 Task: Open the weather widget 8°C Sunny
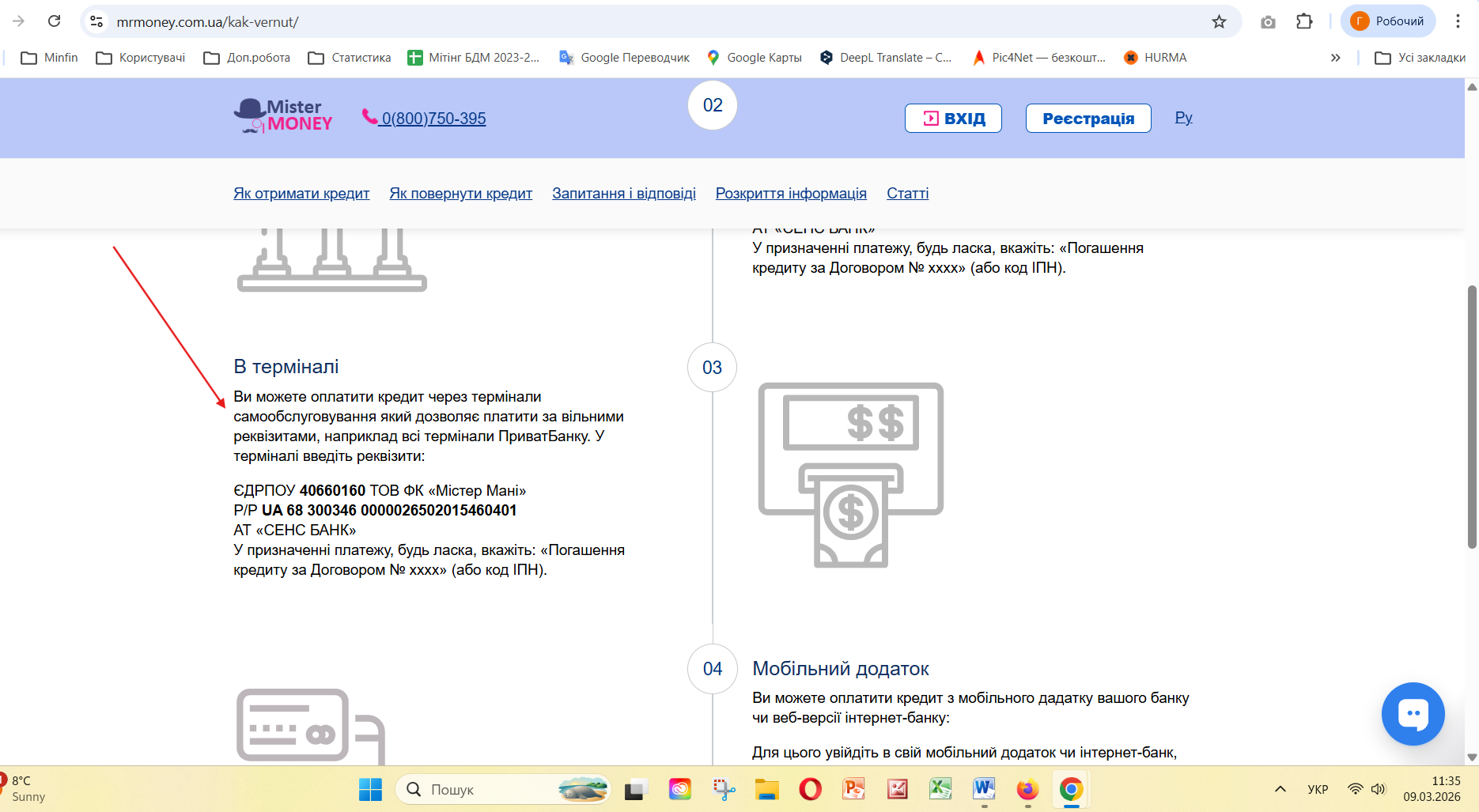24,789
